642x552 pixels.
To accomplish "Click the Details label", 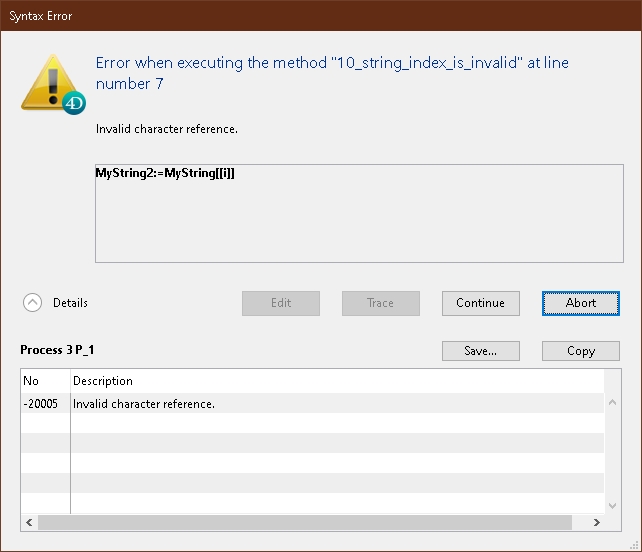I will tap(70, 303).
